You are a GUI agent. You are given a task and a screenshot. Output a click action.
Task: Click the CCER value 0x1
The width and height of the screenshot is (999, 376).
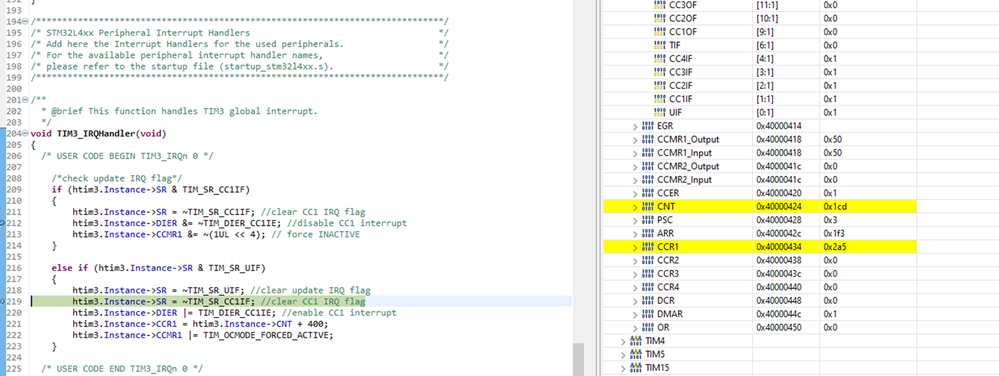click(830, 193)
